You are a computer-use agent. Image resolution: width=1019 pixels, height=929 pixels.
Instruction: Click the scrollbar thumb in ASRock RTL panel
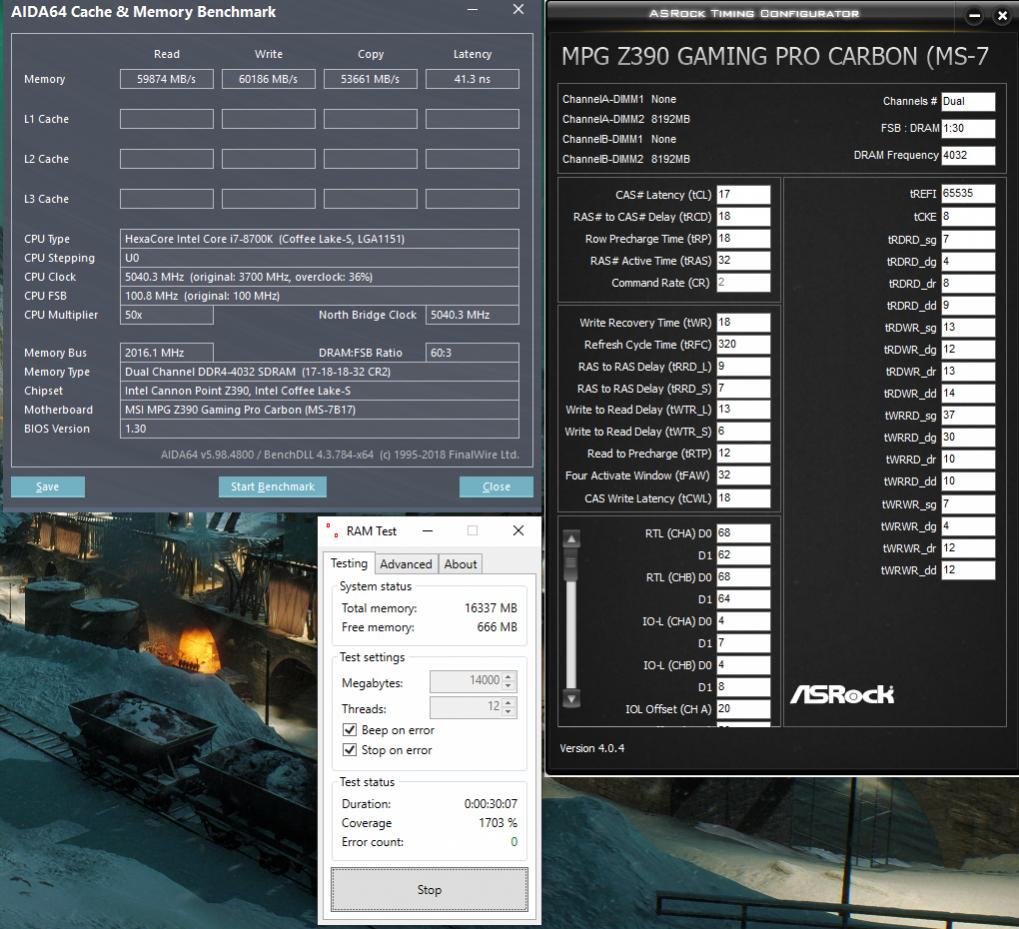[x=571, y=564]
